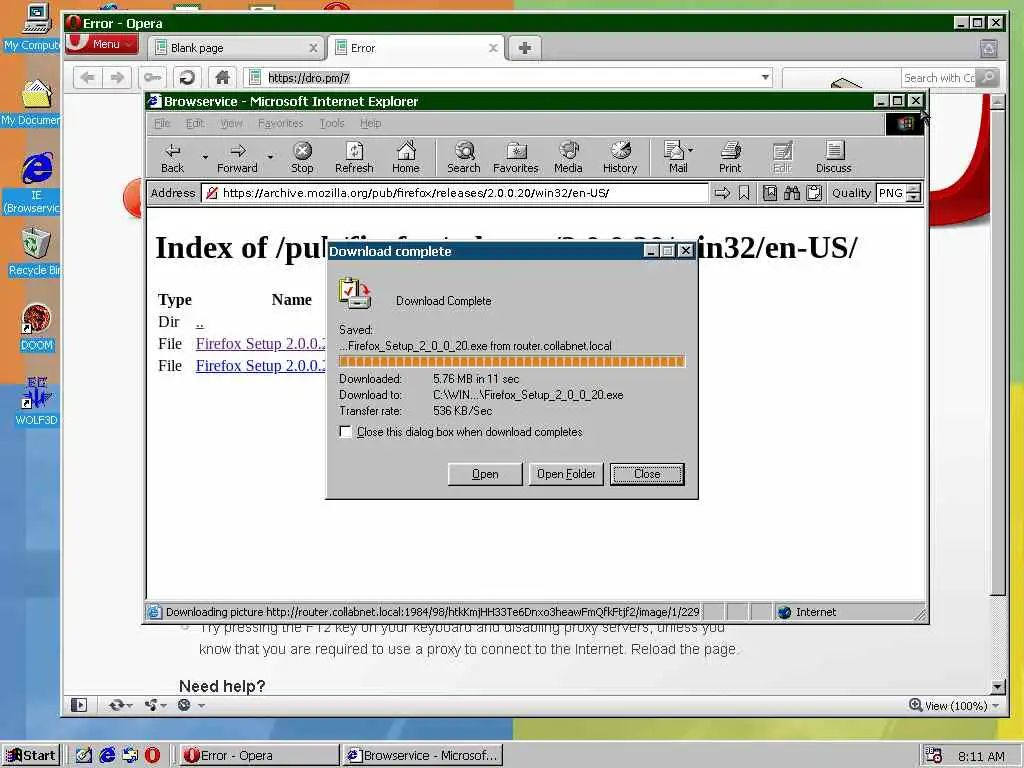Switch to Opera's Blank page tab
1024x768 pixels.
[x=236, y=48]
